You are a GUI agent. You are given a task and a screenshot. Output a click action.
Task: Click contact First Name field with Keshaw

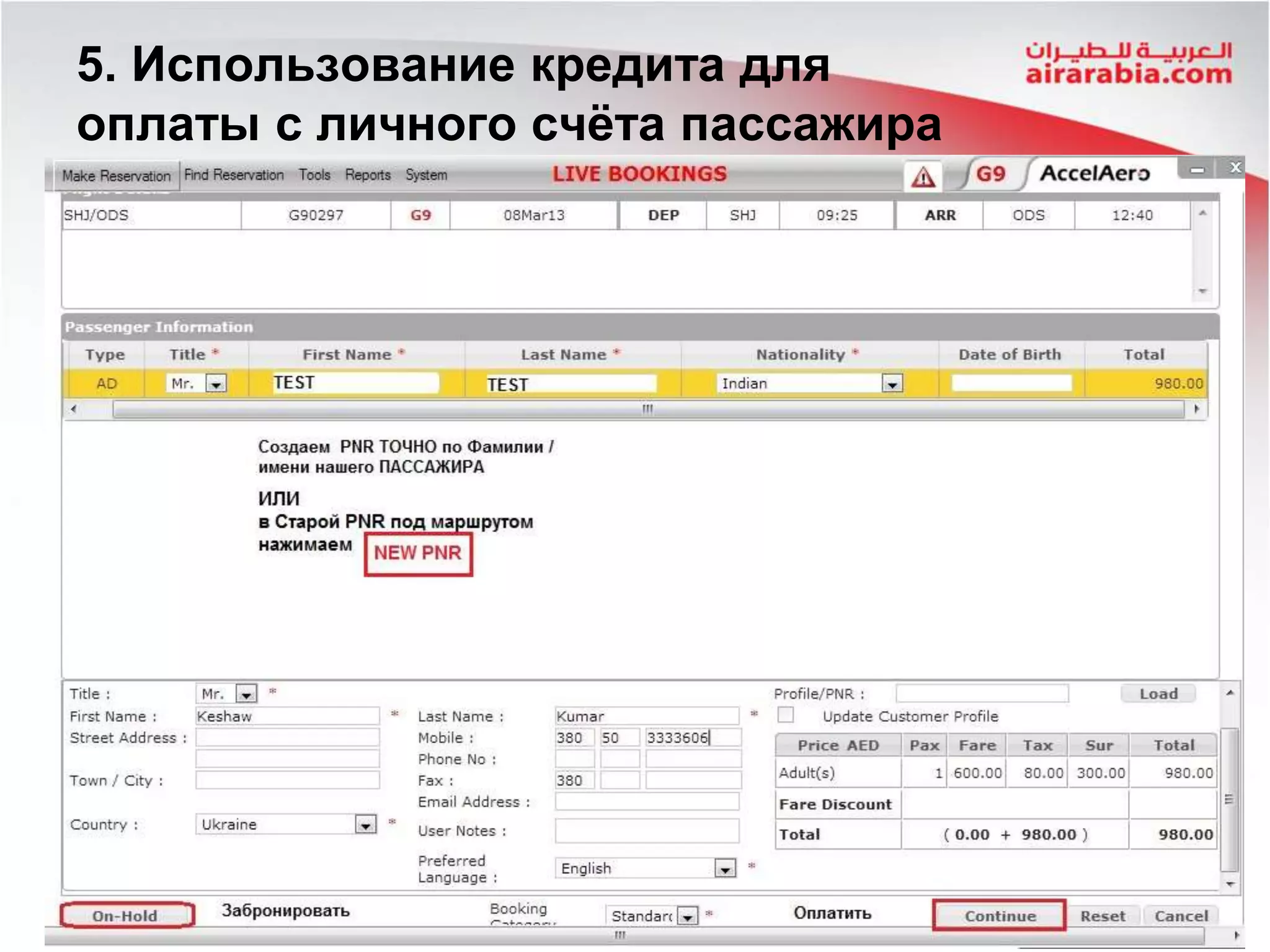[x=288, y=716]
